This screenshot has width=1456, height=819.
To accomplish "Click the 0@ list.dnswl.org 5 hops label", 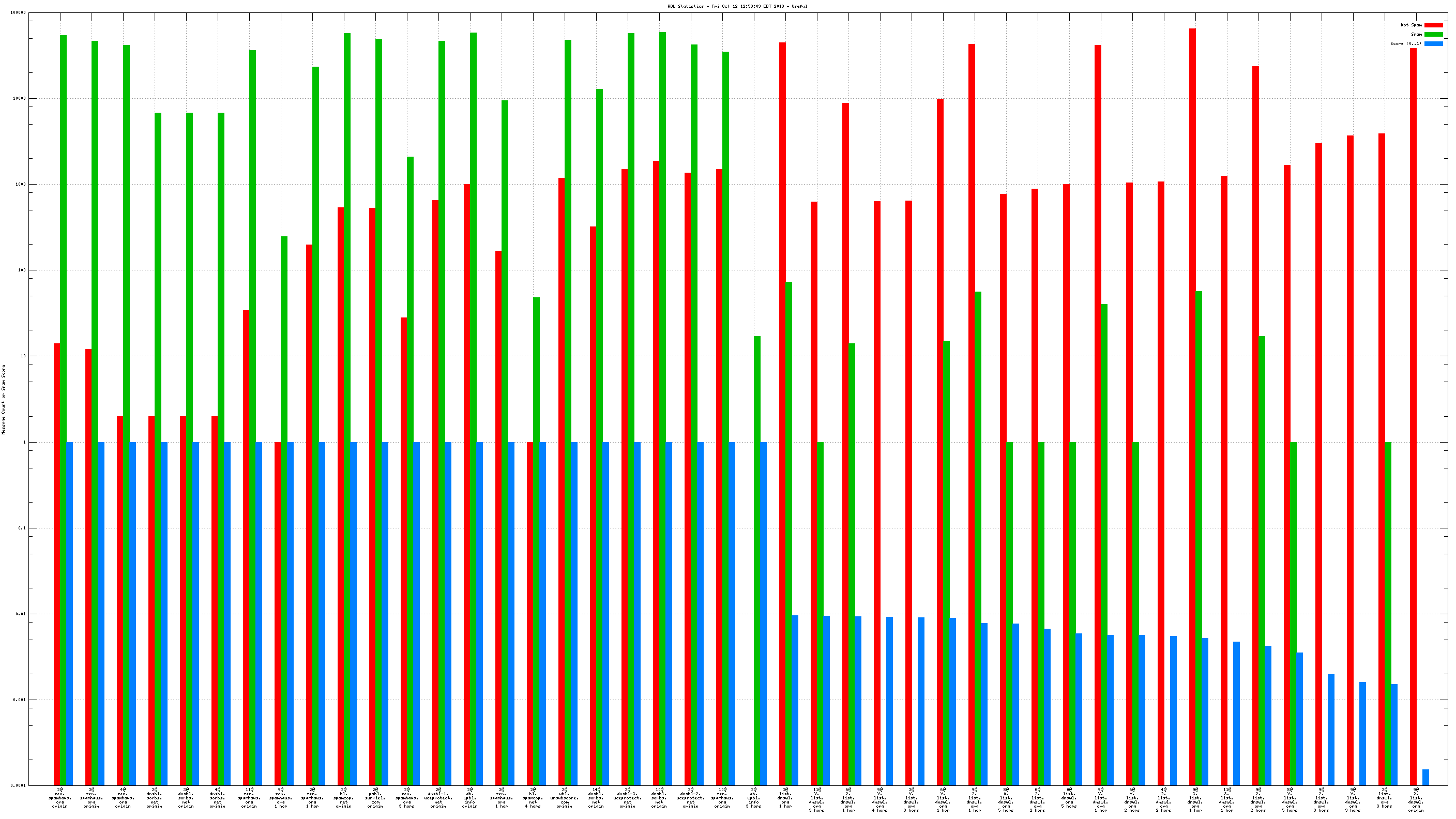I will point(1069,797).
